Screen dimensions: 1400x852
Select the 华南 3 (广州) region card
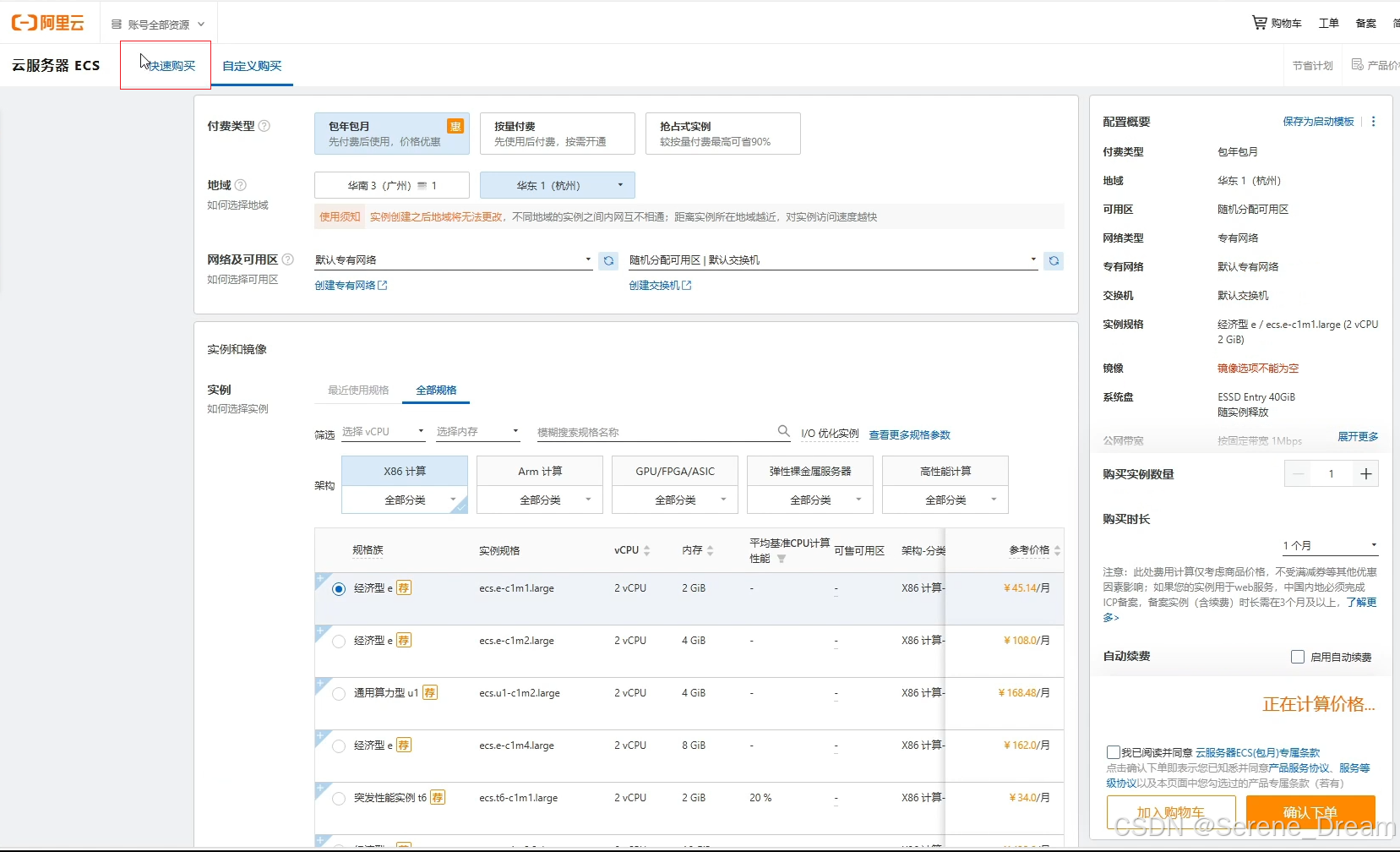pyautogui.click(x=392, y=185)
